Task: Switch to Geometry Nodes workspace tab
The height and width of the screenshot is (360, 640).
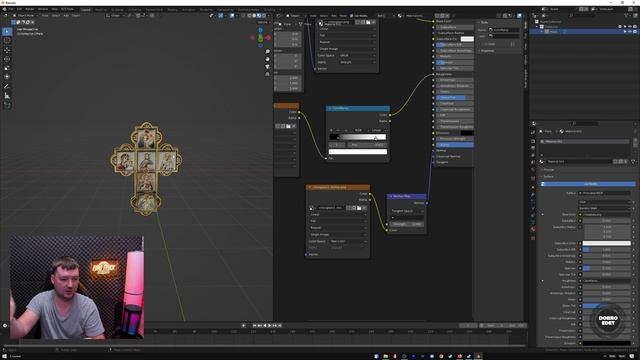Action: tap(249, 9)
